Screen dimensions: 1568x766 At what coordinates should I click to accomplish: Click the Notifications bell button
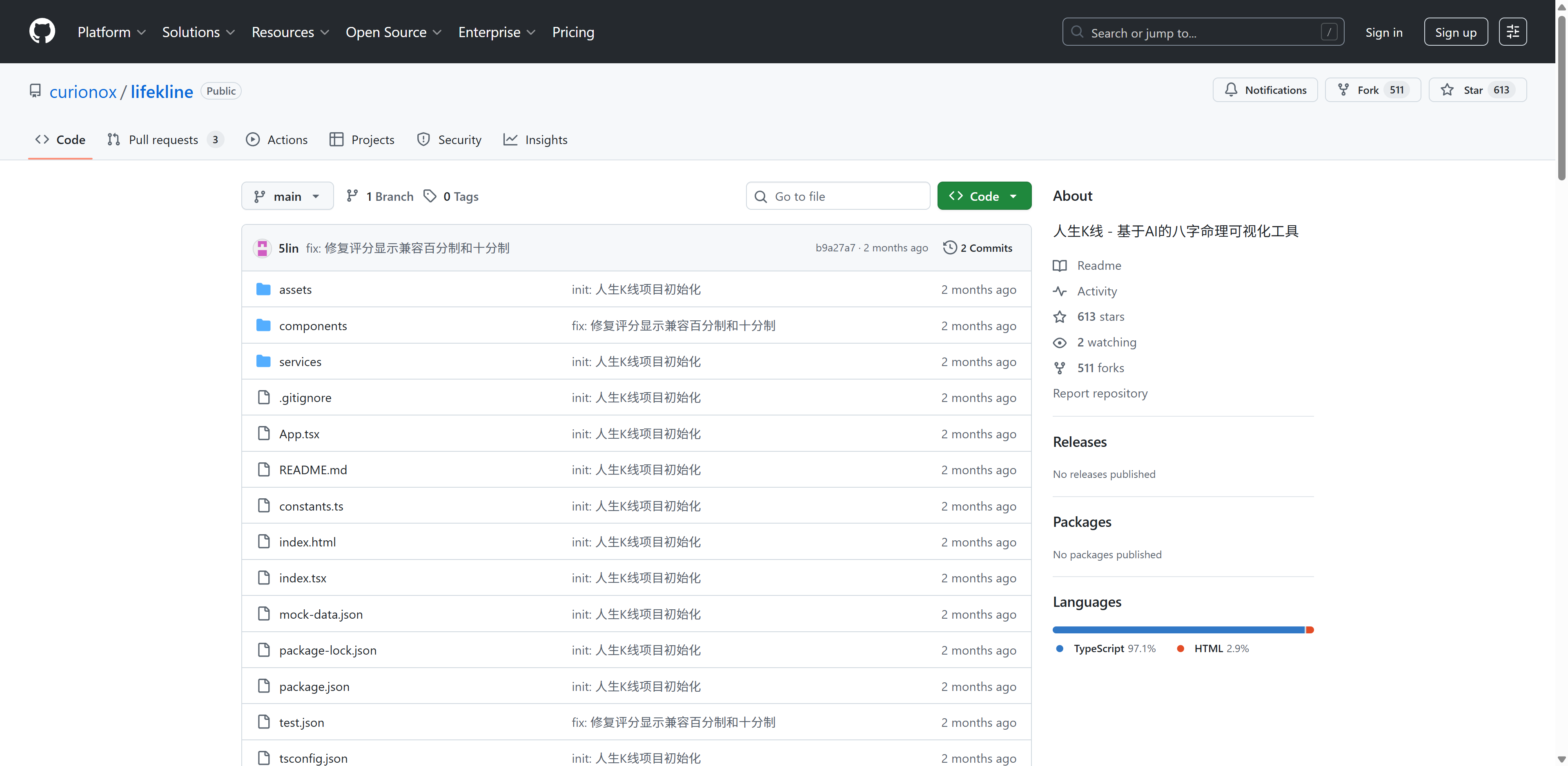(x=1265, y=90)
